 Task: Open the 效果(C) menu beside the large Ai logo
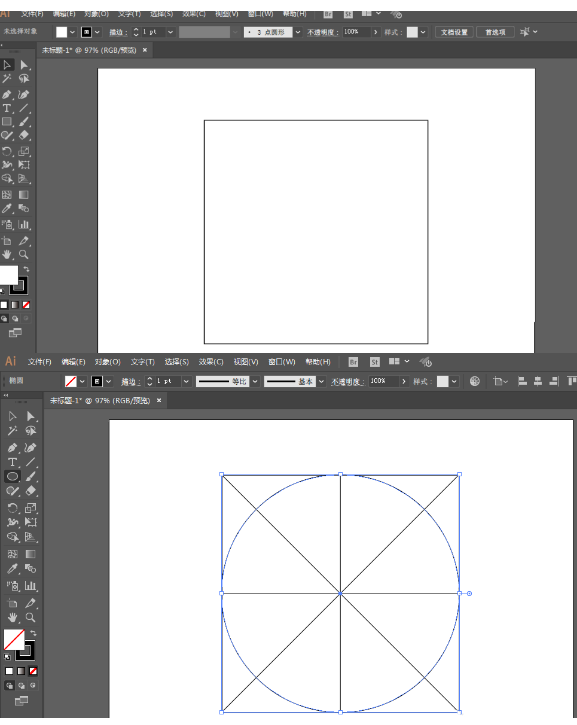tap(211, 362)
